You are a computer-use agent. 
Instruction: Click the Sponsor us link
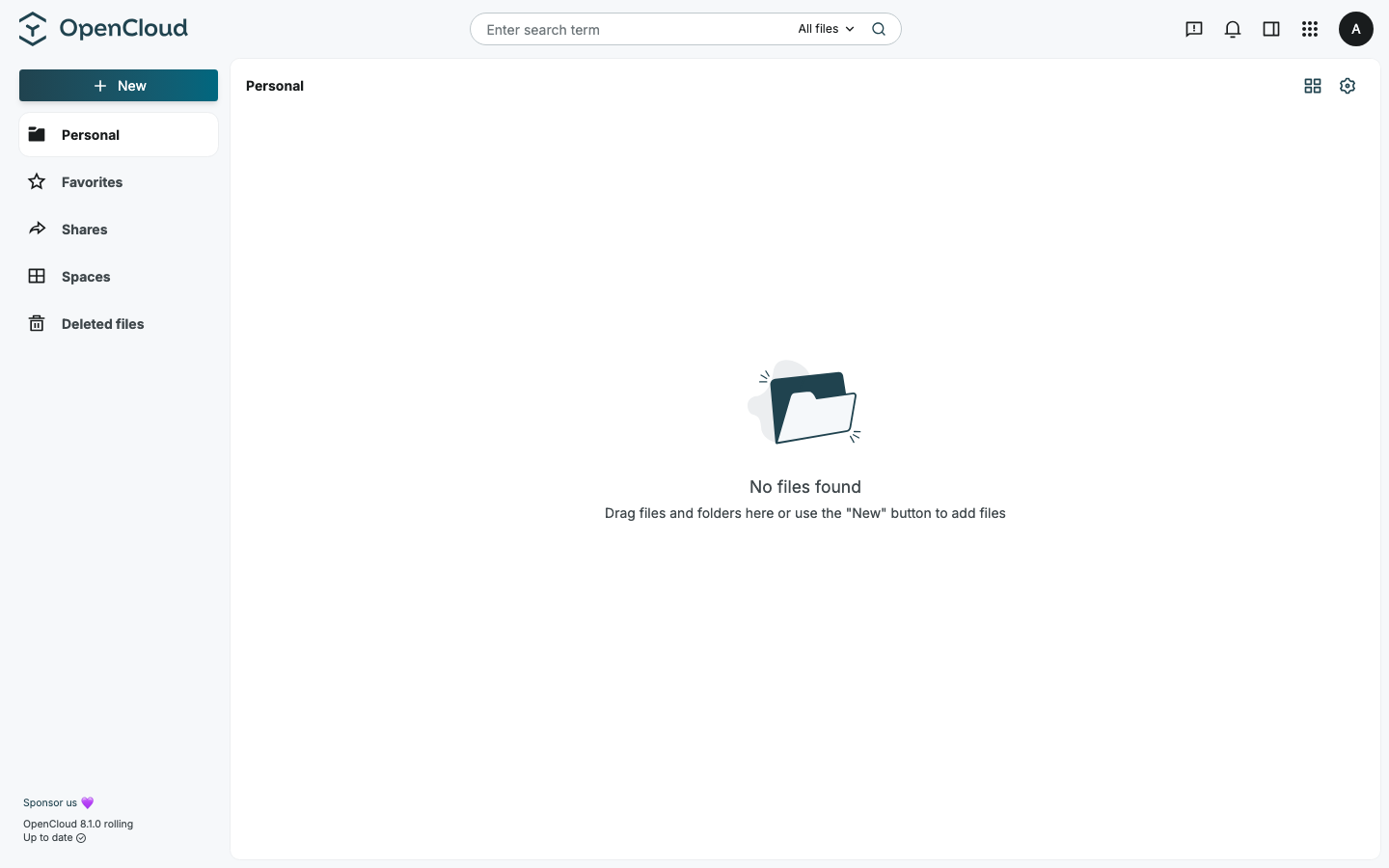coord(58,802)
